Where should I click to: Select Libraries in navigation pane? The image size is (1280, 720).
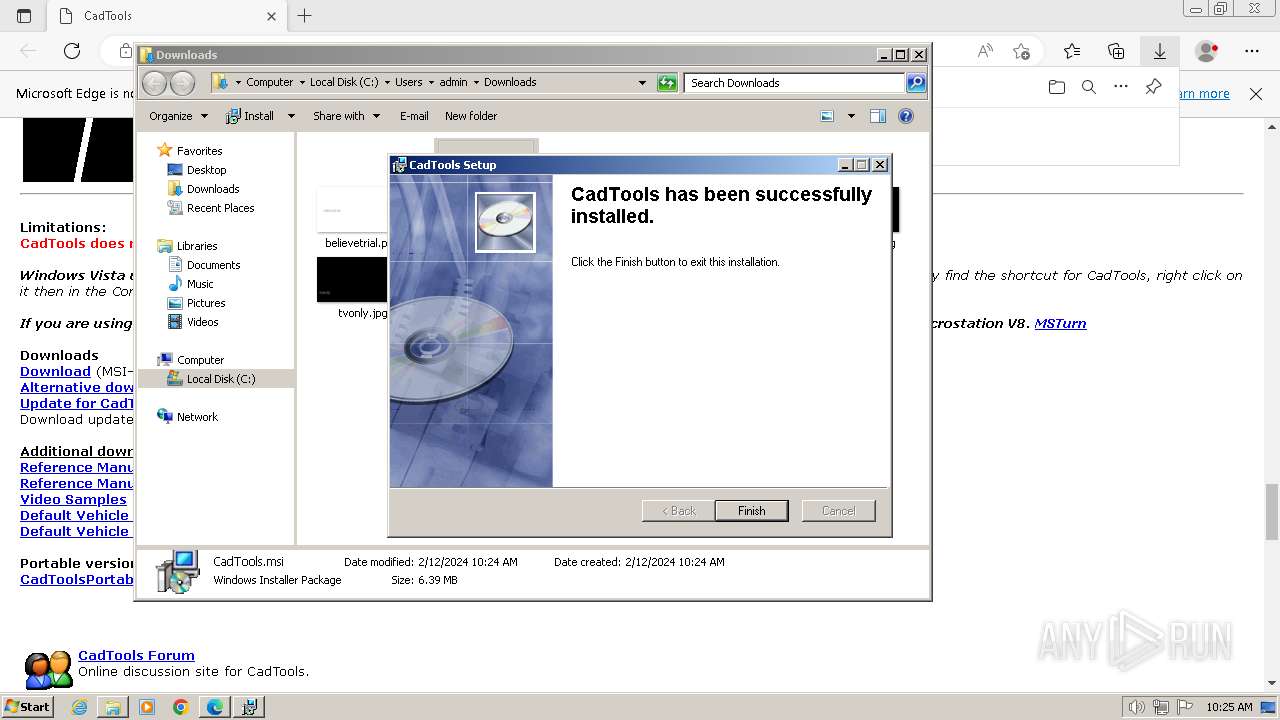[x=197, y=246]
